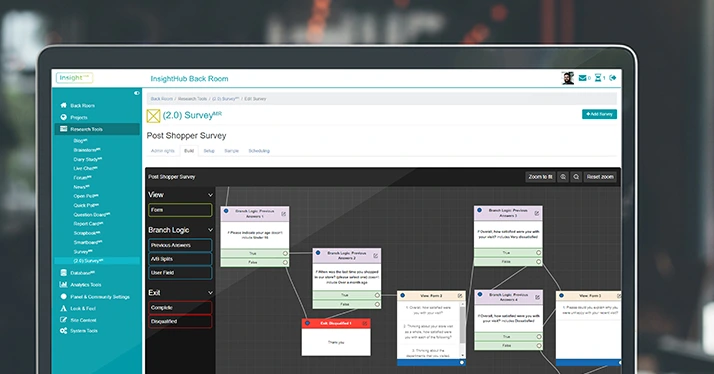Edit Branch Logic Previous Answers 1 node

coord(283,214)
